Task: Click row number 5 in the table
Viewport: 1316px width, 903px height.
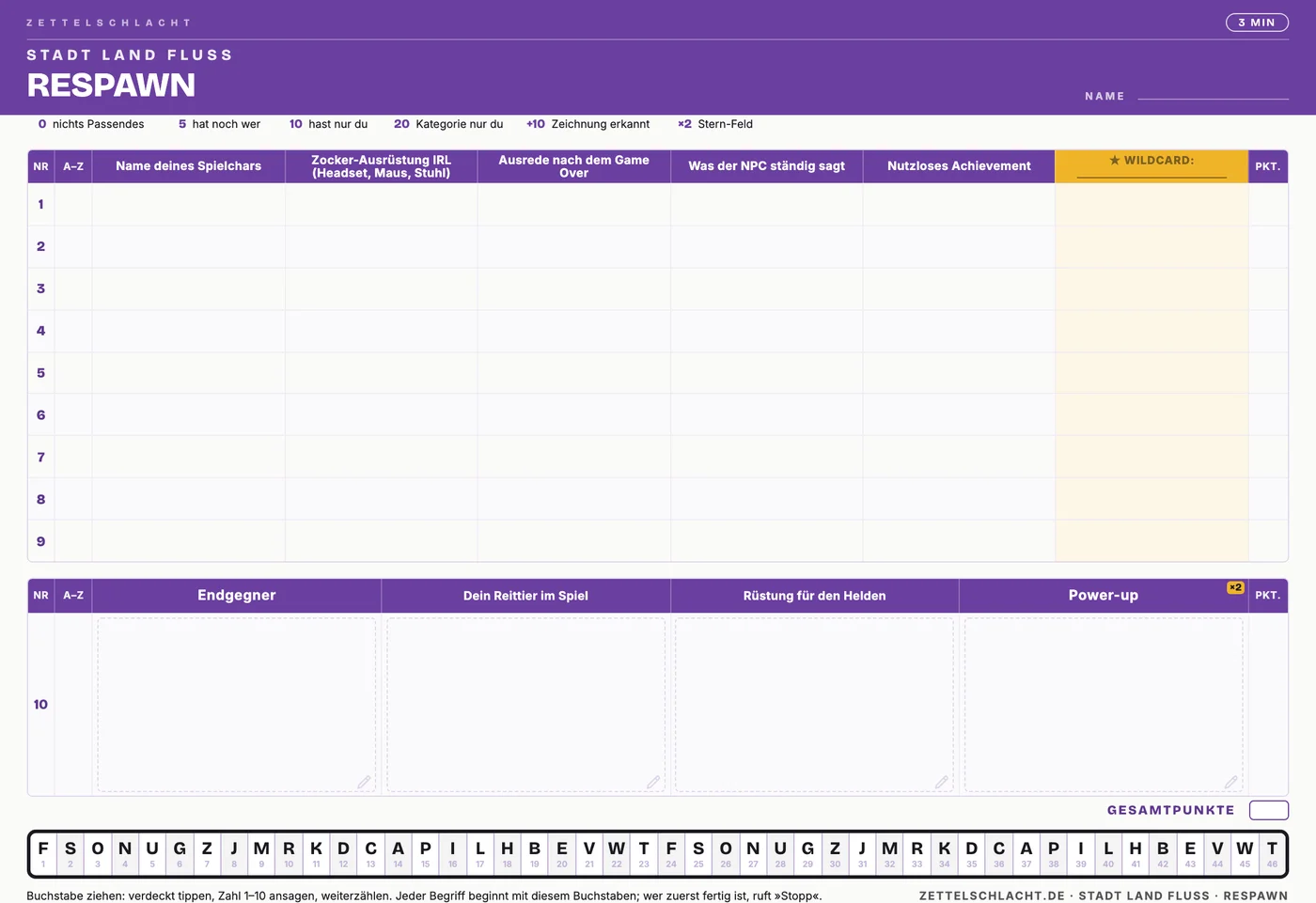Action: (40, 373)
